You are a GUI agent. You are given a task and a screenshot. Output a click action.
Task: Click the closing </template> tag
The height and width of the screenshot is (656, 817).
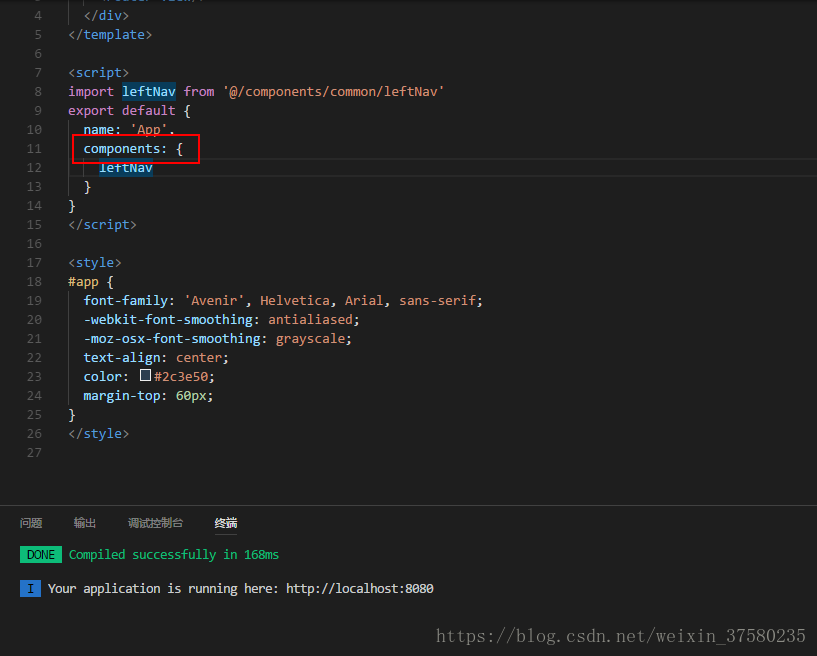pyautogui.click(x=110, y=35)
